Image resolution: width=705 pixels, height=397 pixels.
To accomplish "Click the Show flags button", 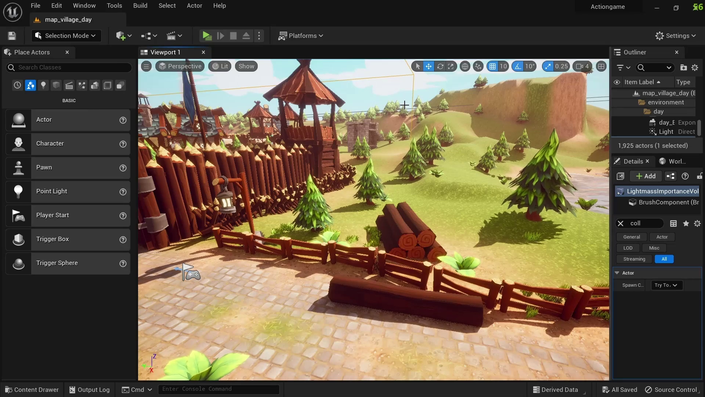I will coord(246,66).
